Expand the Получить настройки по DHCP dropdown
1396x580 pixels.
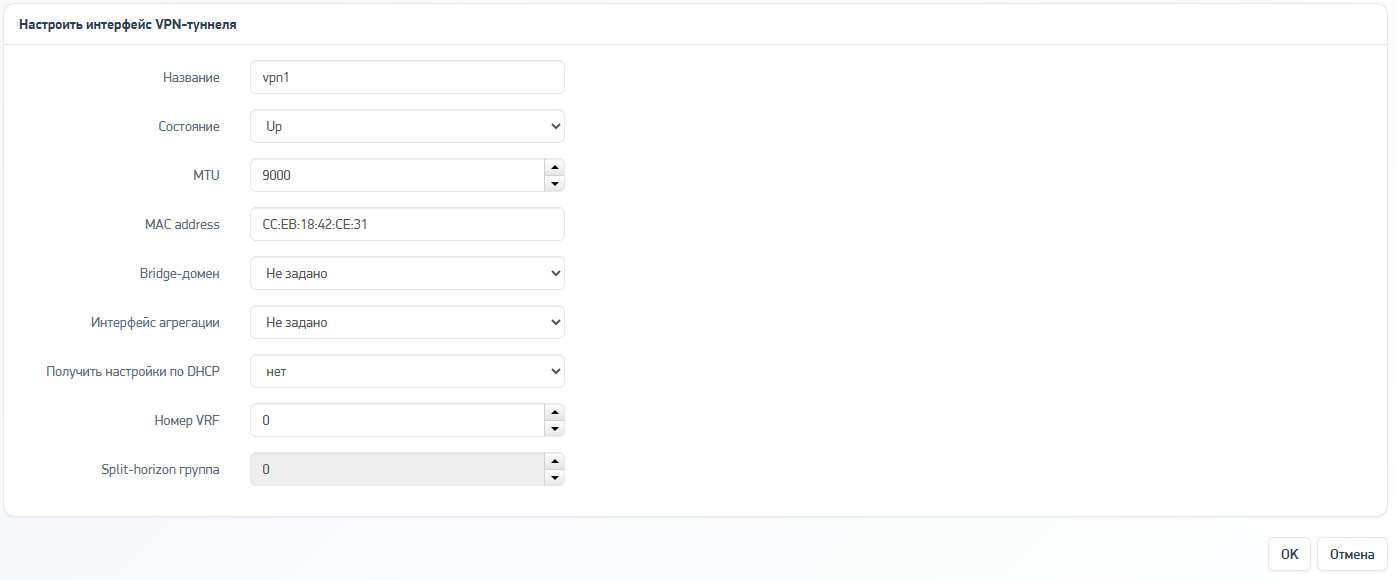(x=407, y=371)
